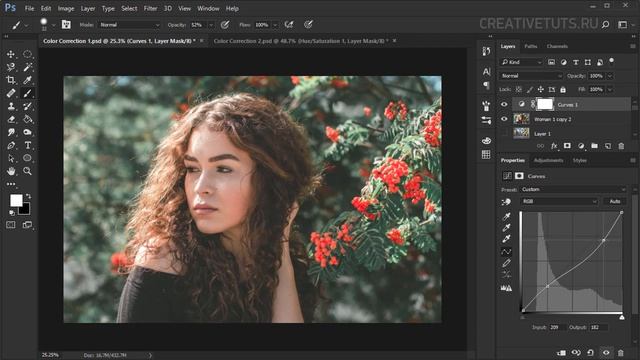Open the search icon at top right
Screen dimensions: 640x360
[x=606, y=24]
